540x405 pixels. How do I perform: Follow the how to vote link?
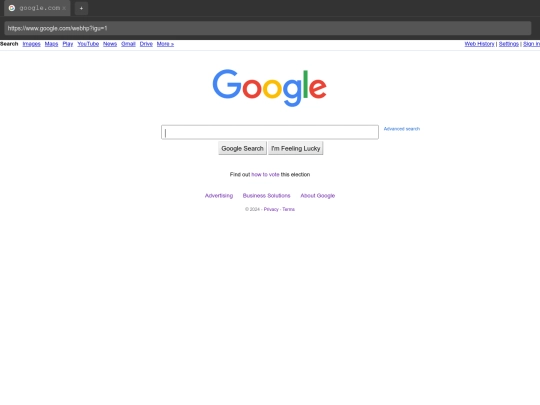tap(265, 175)
